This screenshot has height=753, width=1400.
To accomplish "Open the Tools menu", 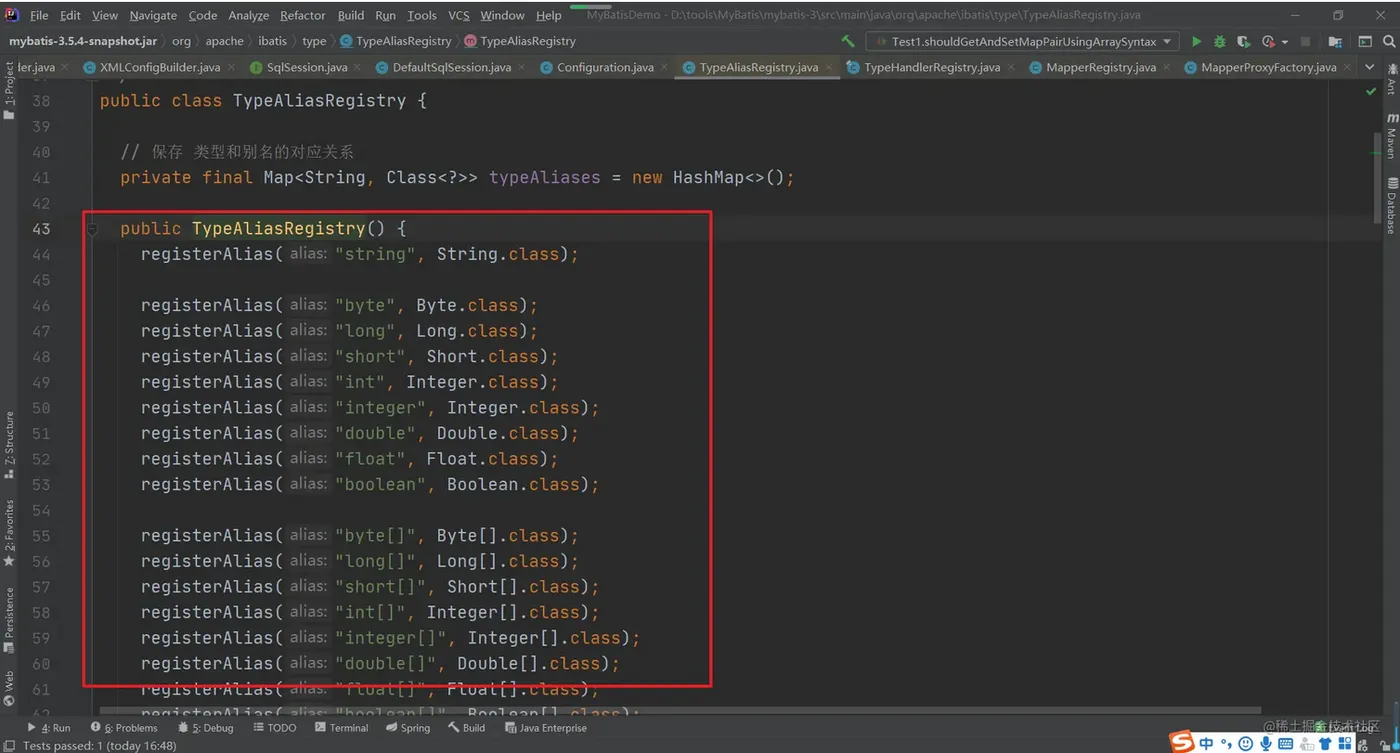I will click(422, 15).
